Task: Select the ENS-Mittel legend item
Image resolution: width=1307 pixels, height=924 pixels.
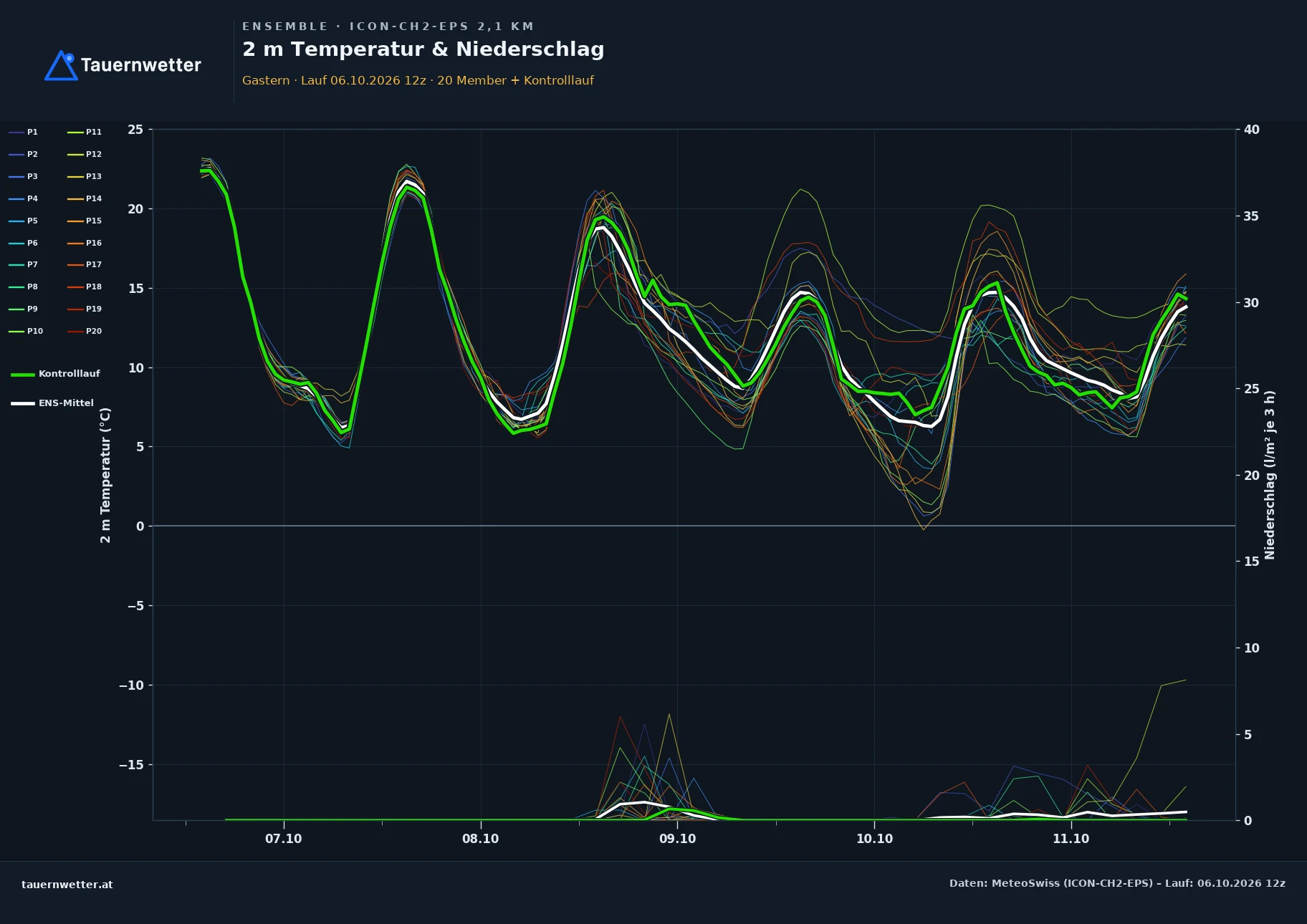Action: pos(52,403)
